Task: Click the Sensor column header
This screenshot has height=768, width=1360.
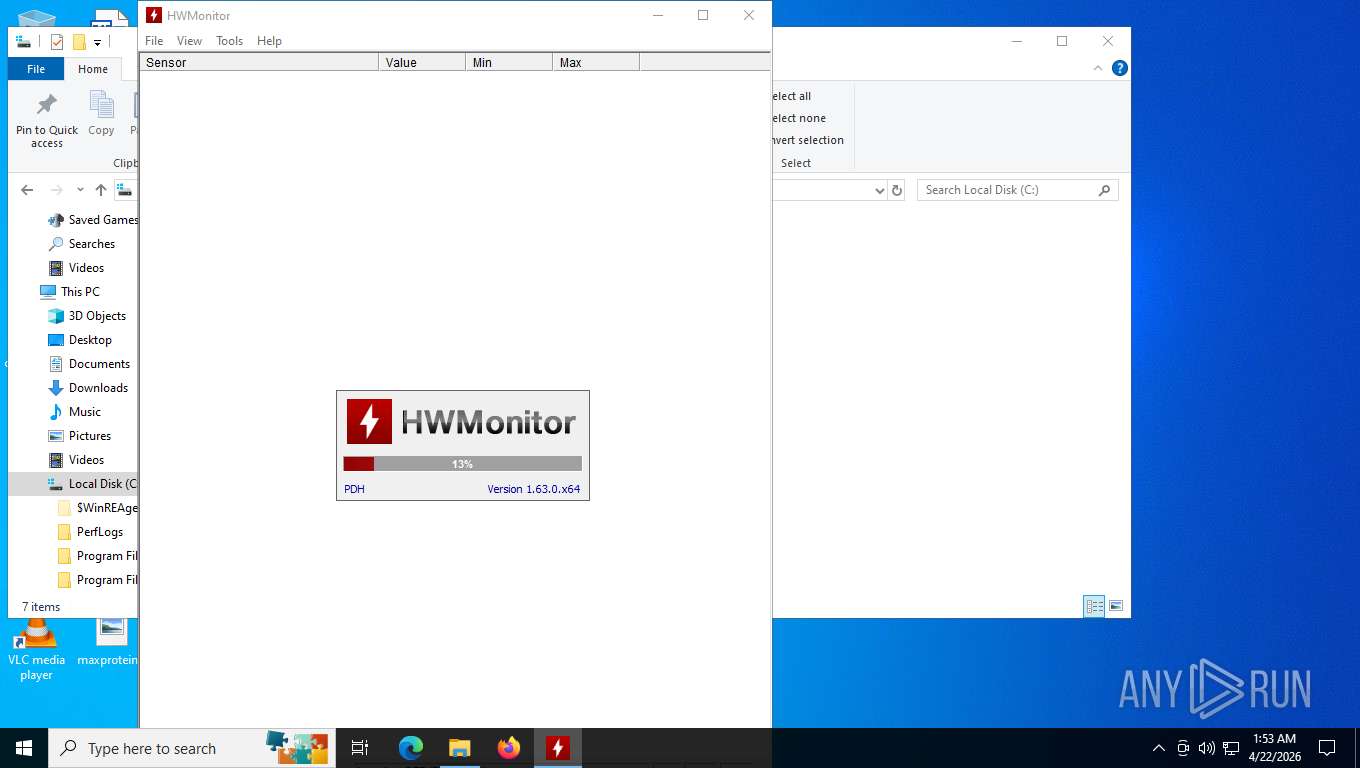Action: pyautogui.click(x=259, y=62)
